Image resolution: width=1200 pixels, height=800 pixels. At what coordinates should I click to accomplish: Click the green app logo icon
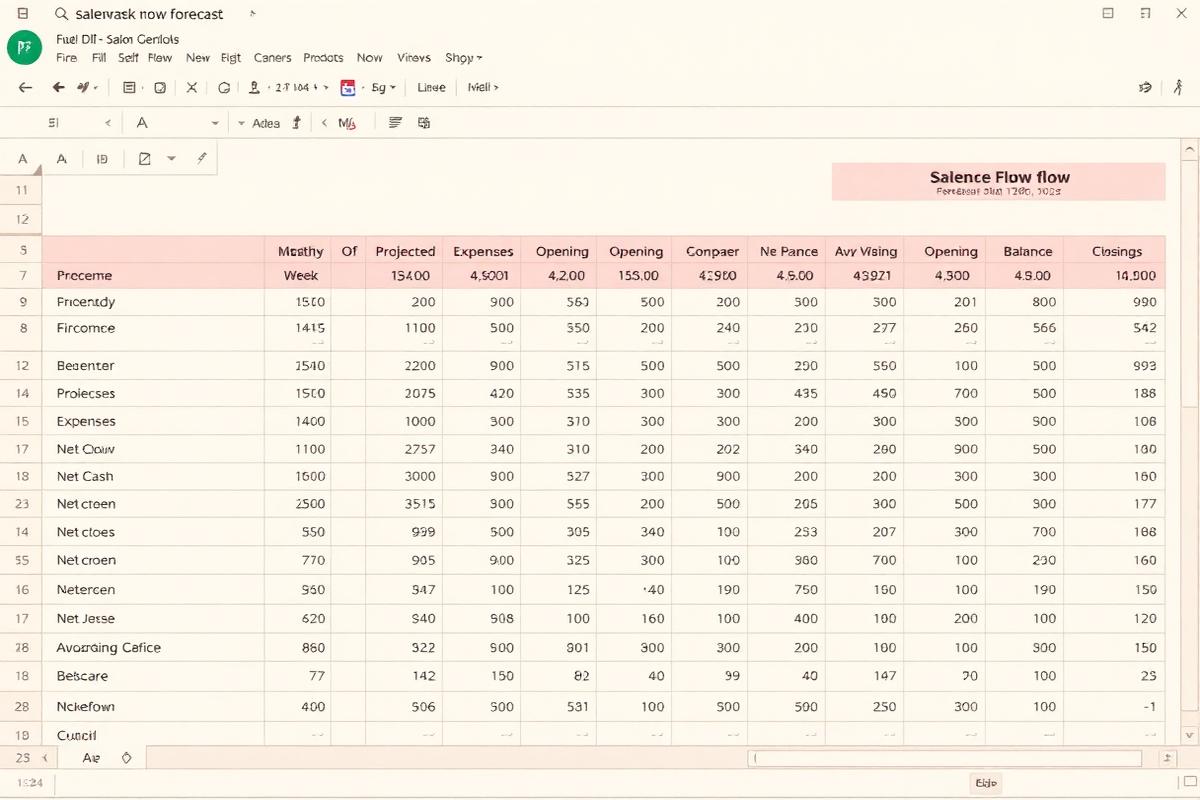click(x=24, y=47)
